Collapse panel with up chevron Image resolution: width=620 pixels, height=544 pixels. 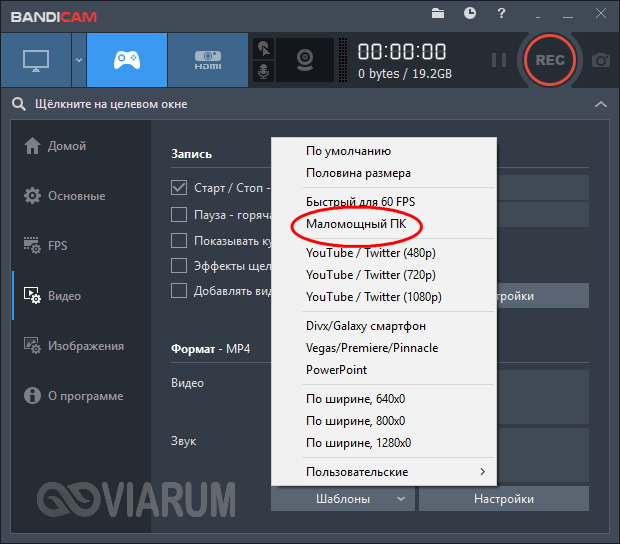(601, 104)
